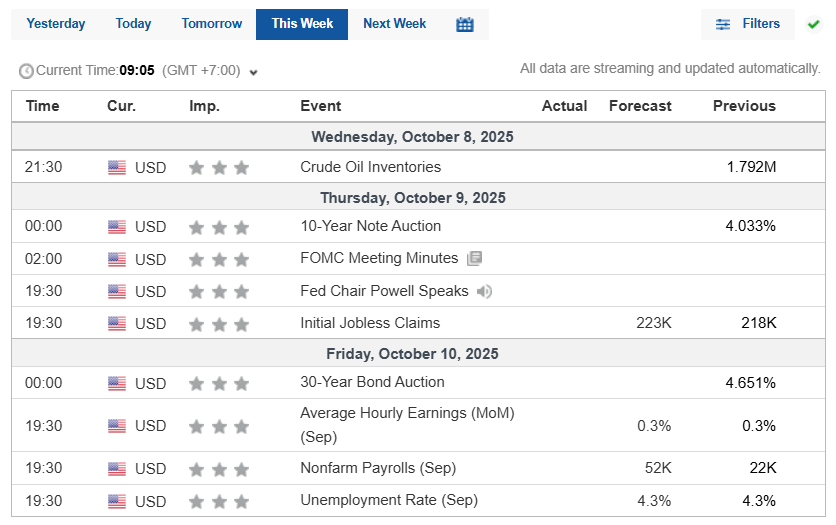The height and width of the screenshot is (525, 836).
Task: Click the speaker icon beside Powell Speaks
Action: pyautogui.click(x=485, y=291)
